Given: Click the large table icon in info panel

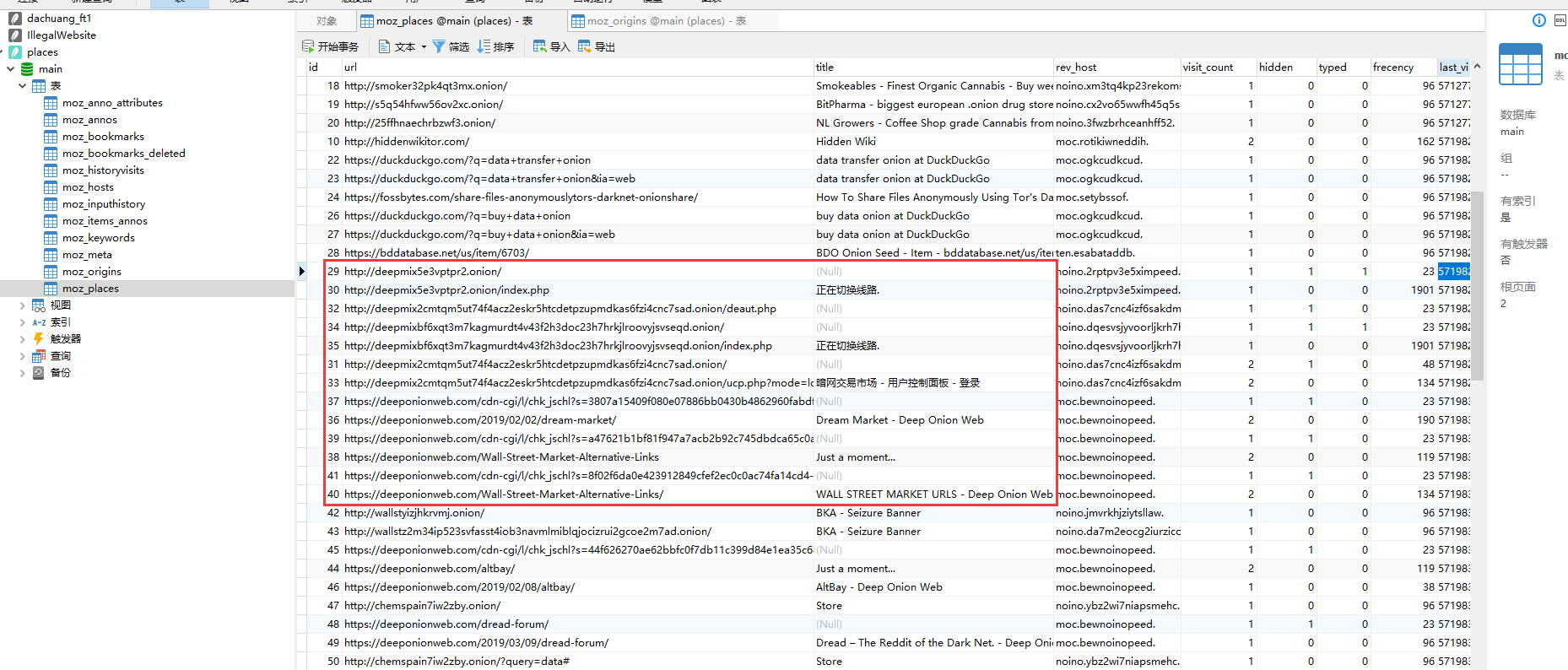Looking at the screenshot, I should pyautogui.click(x=1520, y=64).
